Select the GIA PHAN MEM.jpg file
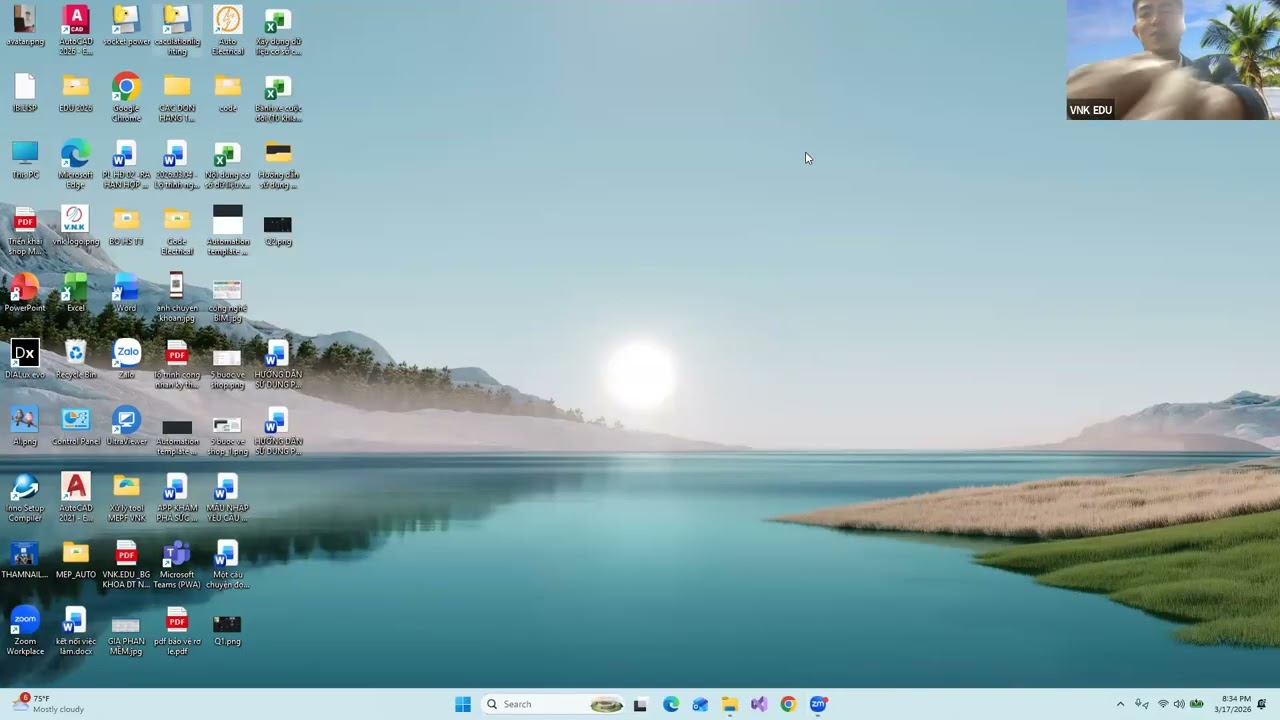The height and width of the screenshot is (720, 1280). point(126,634)
